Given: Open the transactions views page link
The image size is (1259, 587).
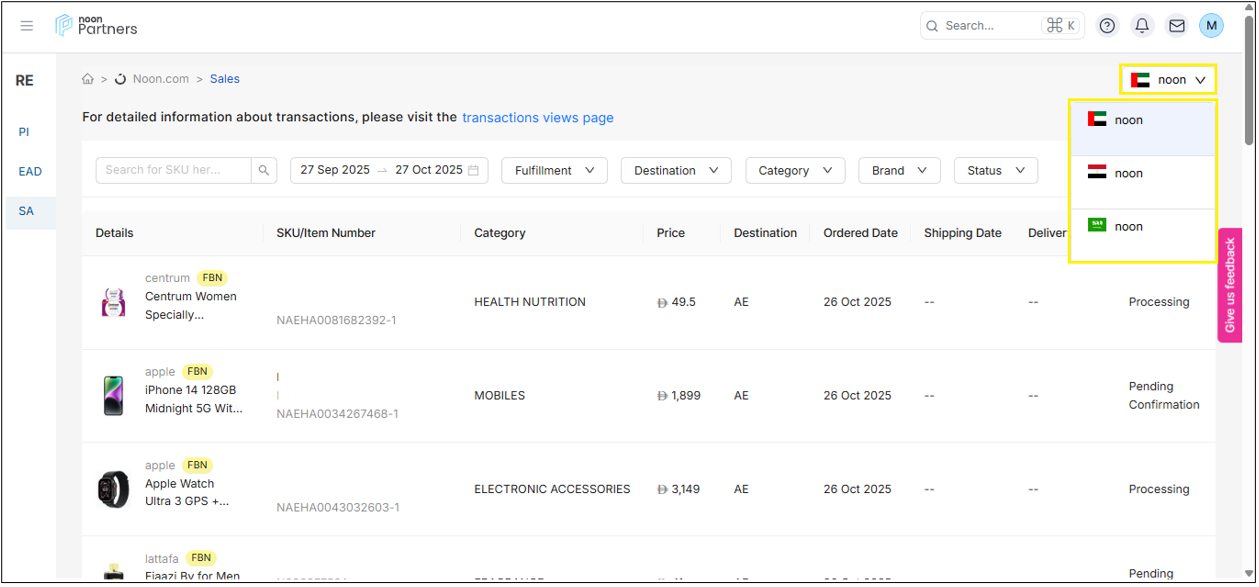Looking at the screenshot, I should (538, 118).
